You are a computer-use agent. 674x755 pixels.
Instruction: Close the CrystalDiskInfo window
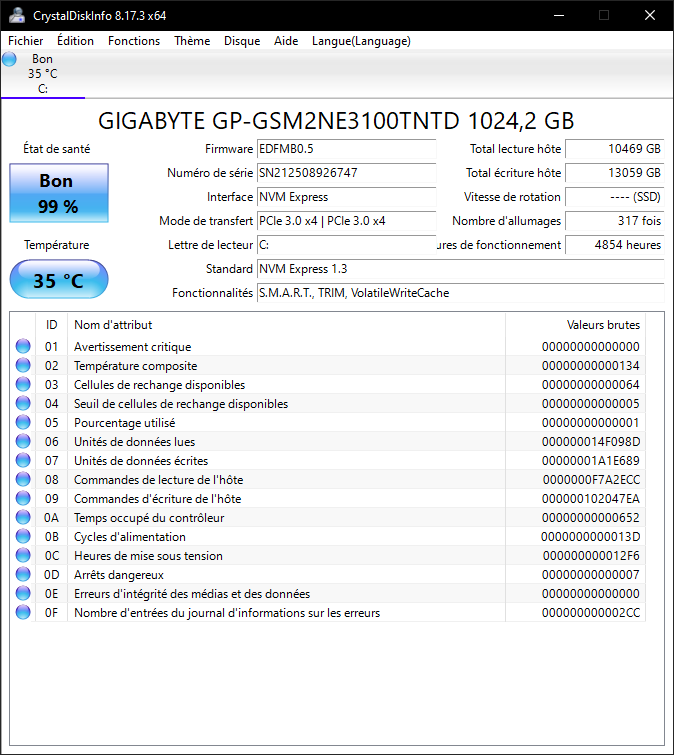pyautogui.click(x=650, y=15)
